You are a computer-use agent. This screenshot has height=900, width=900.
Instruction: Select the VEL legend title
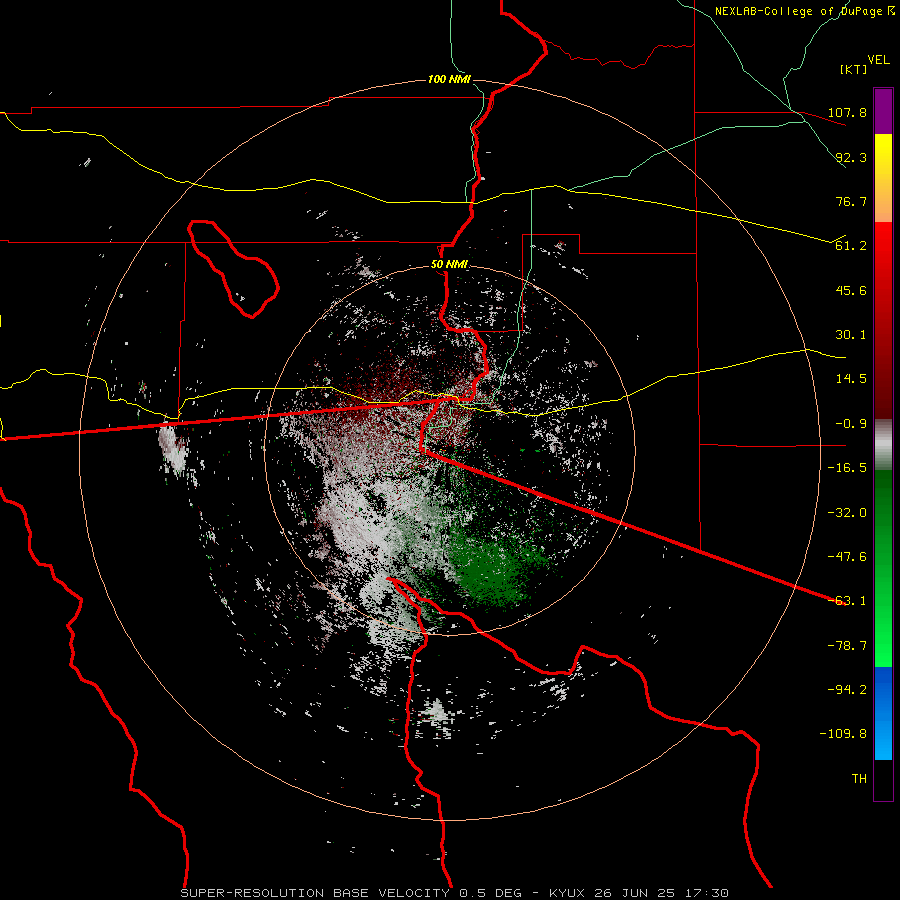coord(878,60)
